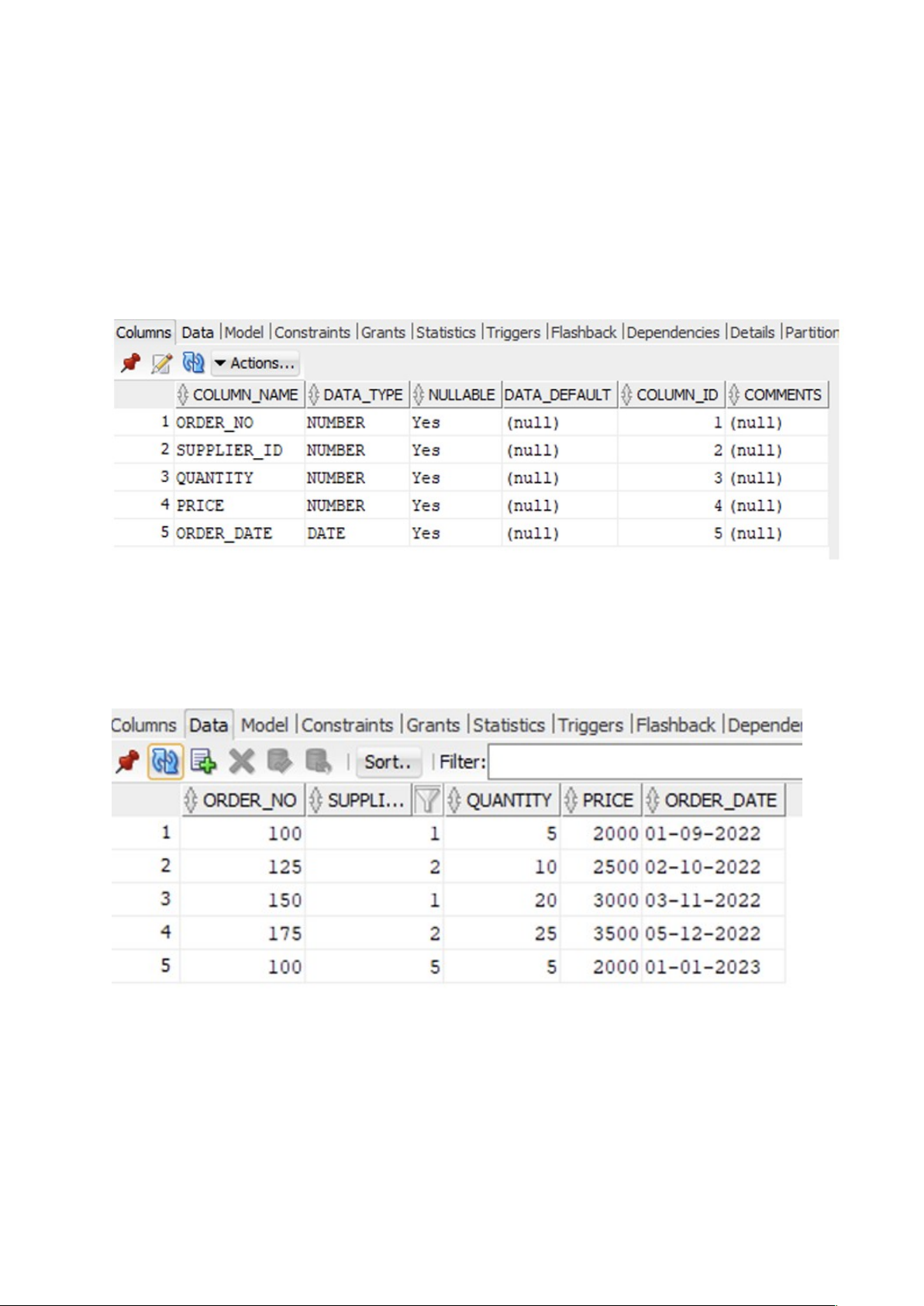Open the Actions dropdown menu
Viewport: 924px width, 1306px height.
[x=256, y=363]
